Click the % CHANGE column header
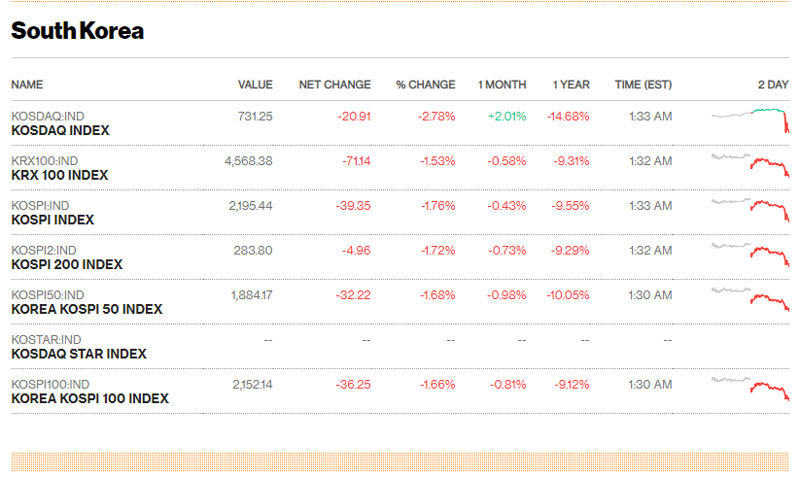 pyautogui.click(x=425, y=85)
